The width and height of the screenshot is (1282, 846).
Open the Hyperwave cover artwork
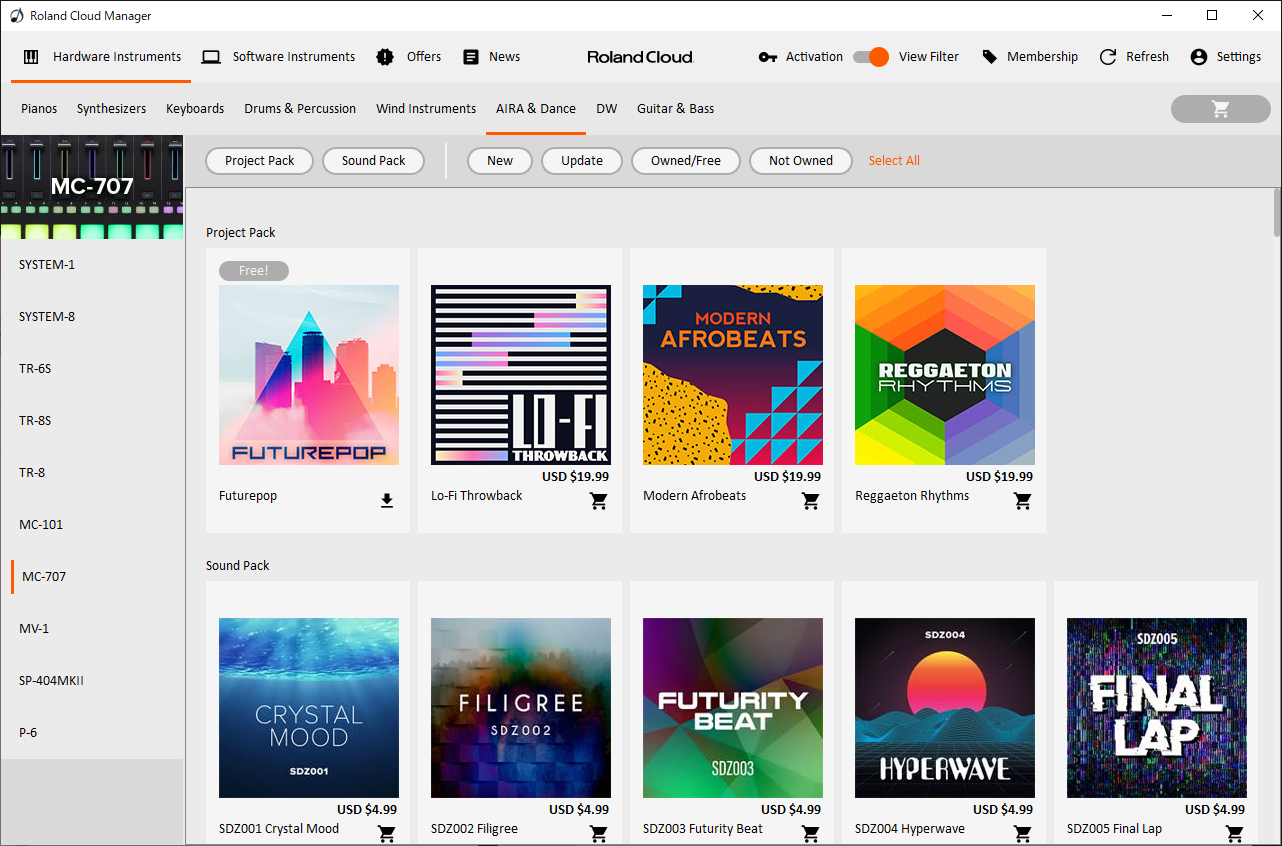click(945, 708)
